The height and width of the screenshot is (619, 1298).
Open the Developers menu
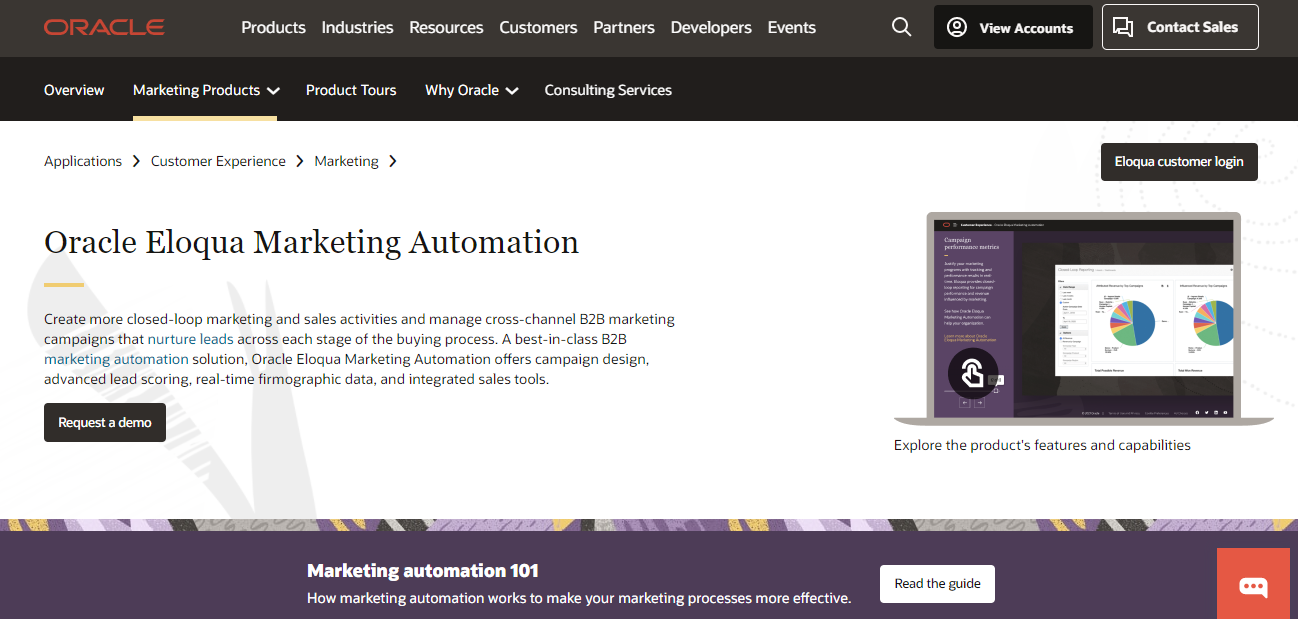pyautogui.click(x=711, y=28)
